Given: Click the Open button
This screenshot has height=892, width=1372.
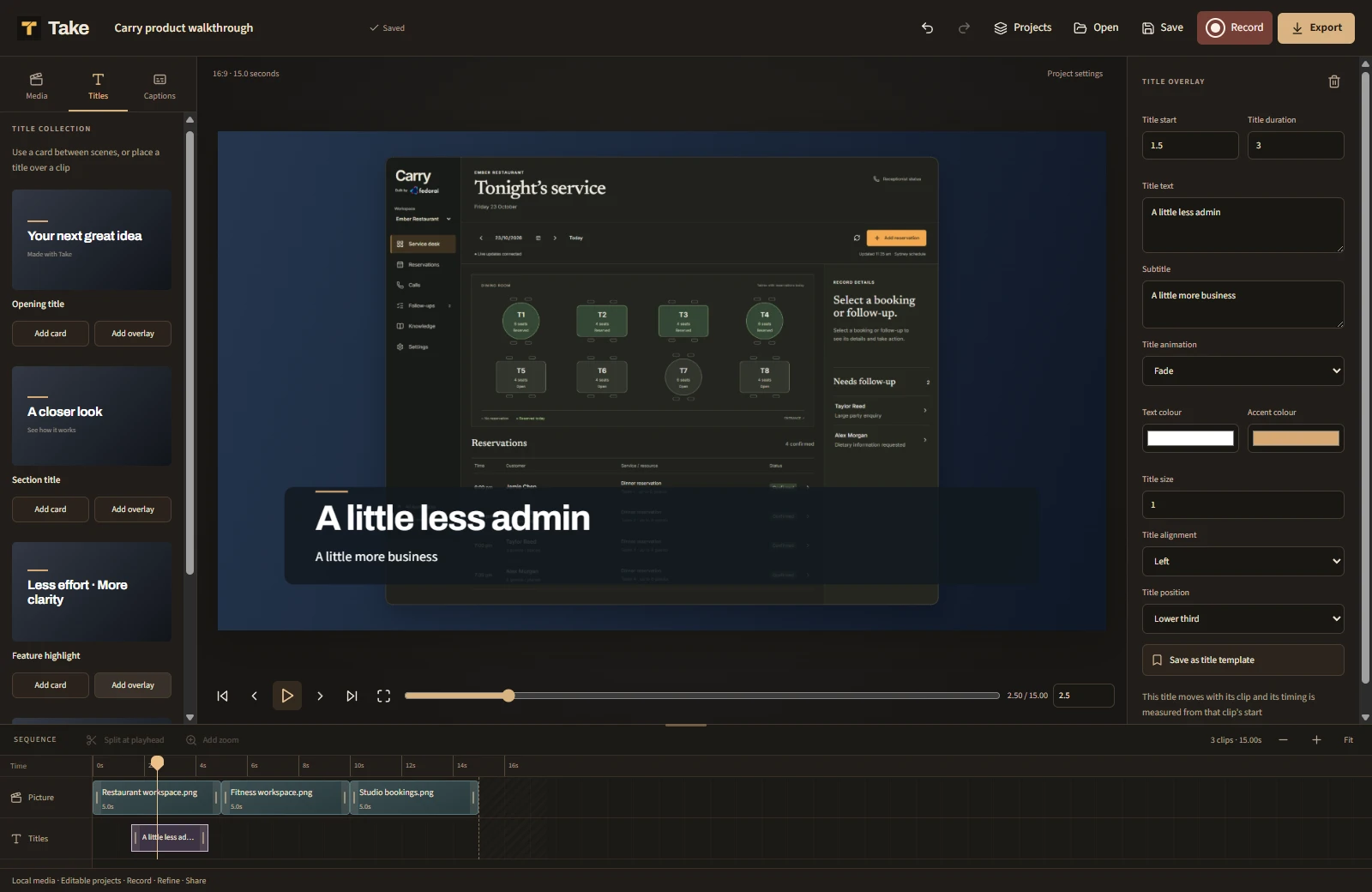Looking at the screenshot, I should pos(1096,27).
